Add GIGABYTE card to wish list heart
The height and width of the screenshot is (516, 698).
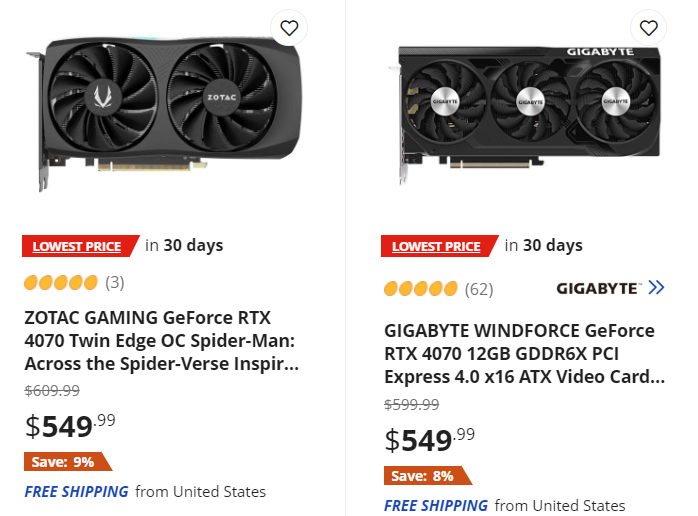pos(648,28)
